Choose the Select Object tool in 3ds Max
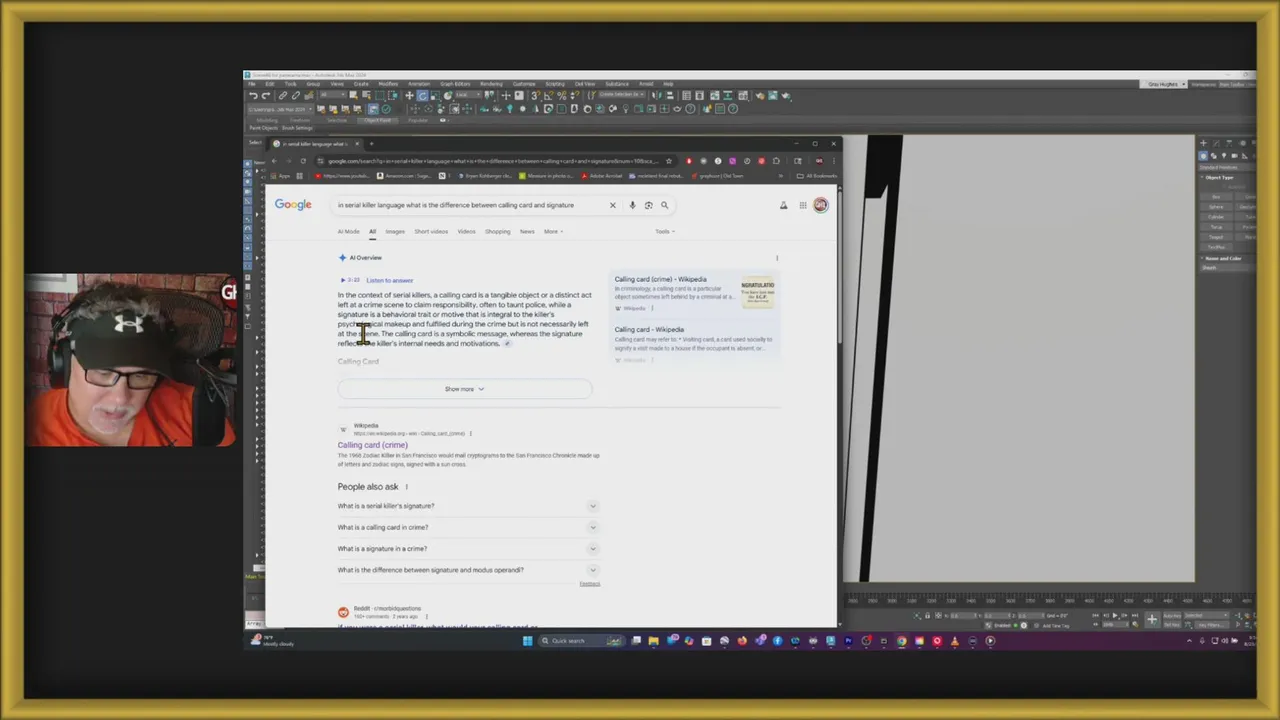The image size is (1280, 720). pyautogui.click(x=353, y=96)
